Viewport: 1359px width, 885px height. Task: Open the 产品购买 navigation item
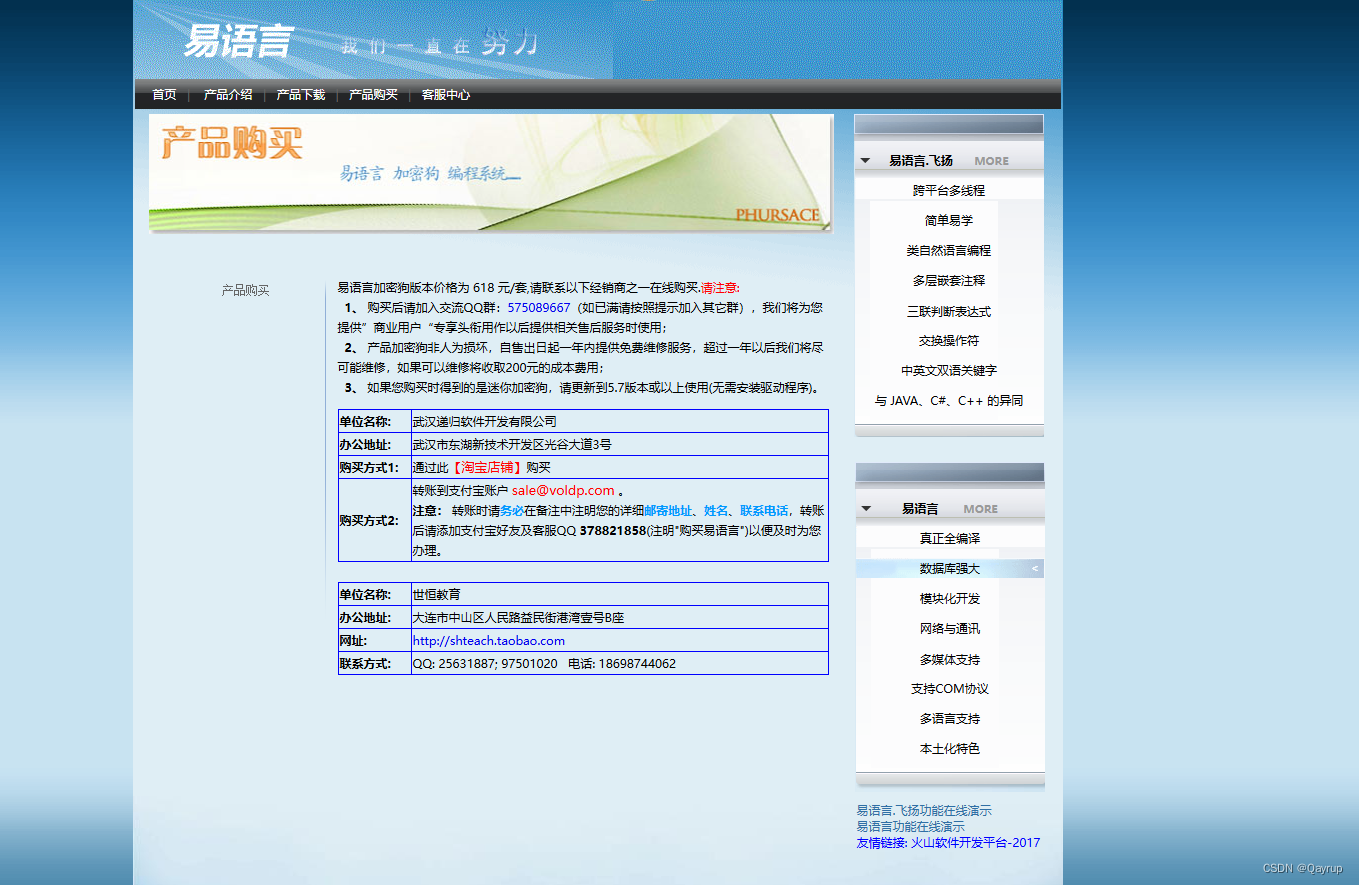(373, 95)
